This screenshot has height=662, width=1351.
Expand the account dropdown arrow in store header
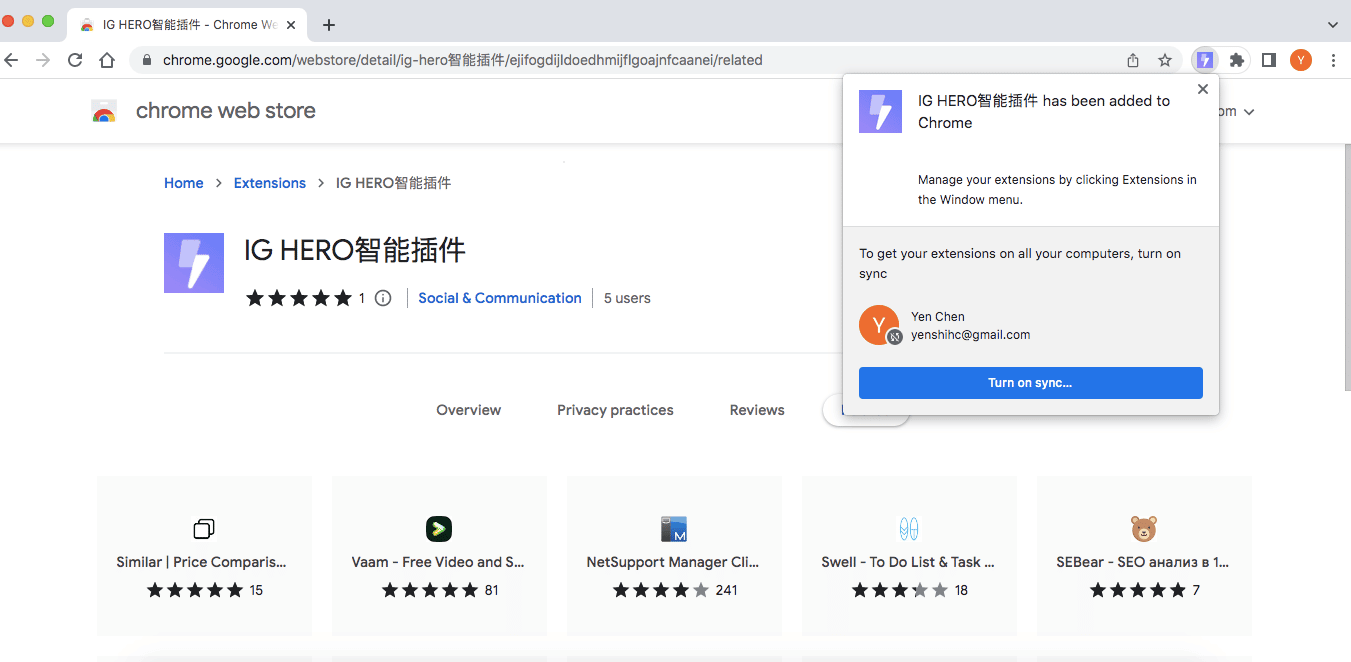point(1248,112)
